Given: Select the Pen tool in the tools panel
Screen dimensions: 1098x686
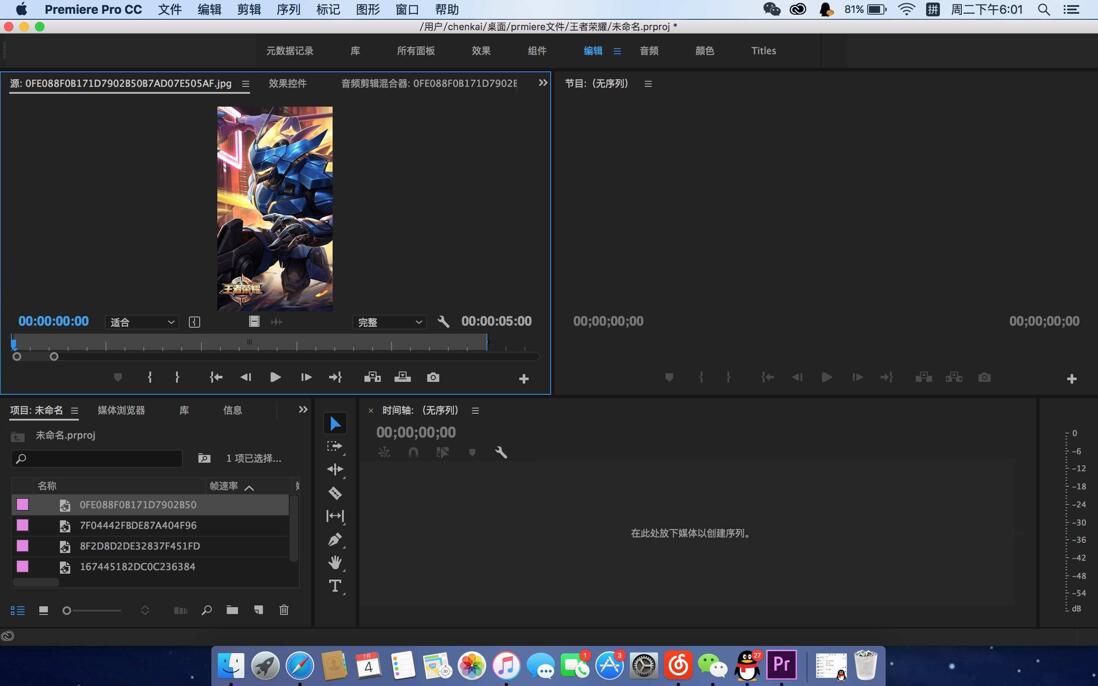Looking at the screenshot, I should [335, 539].
